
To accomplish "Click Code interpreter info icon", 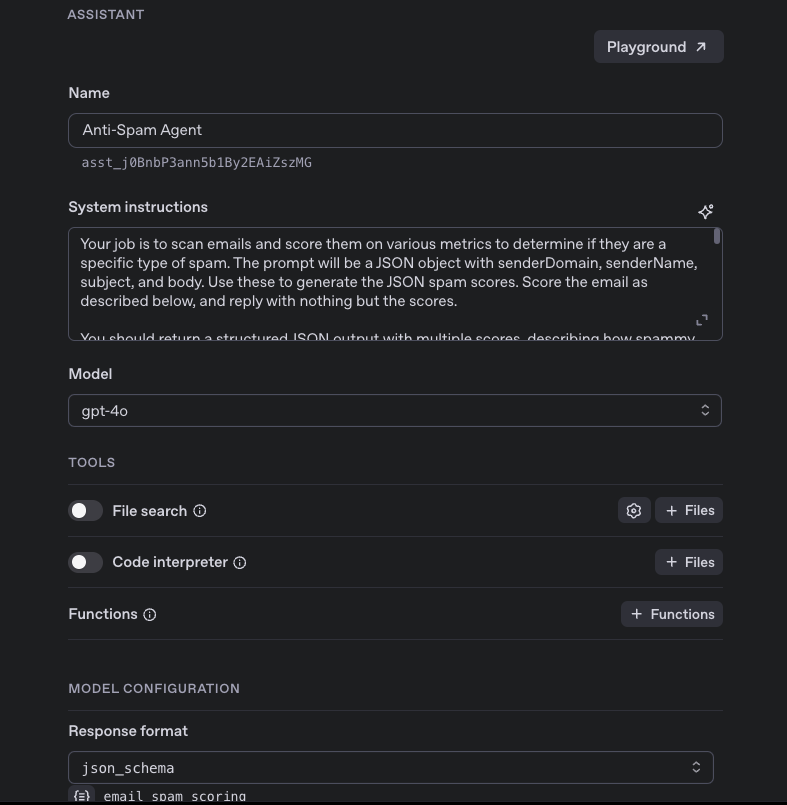I will coord(240,563).
